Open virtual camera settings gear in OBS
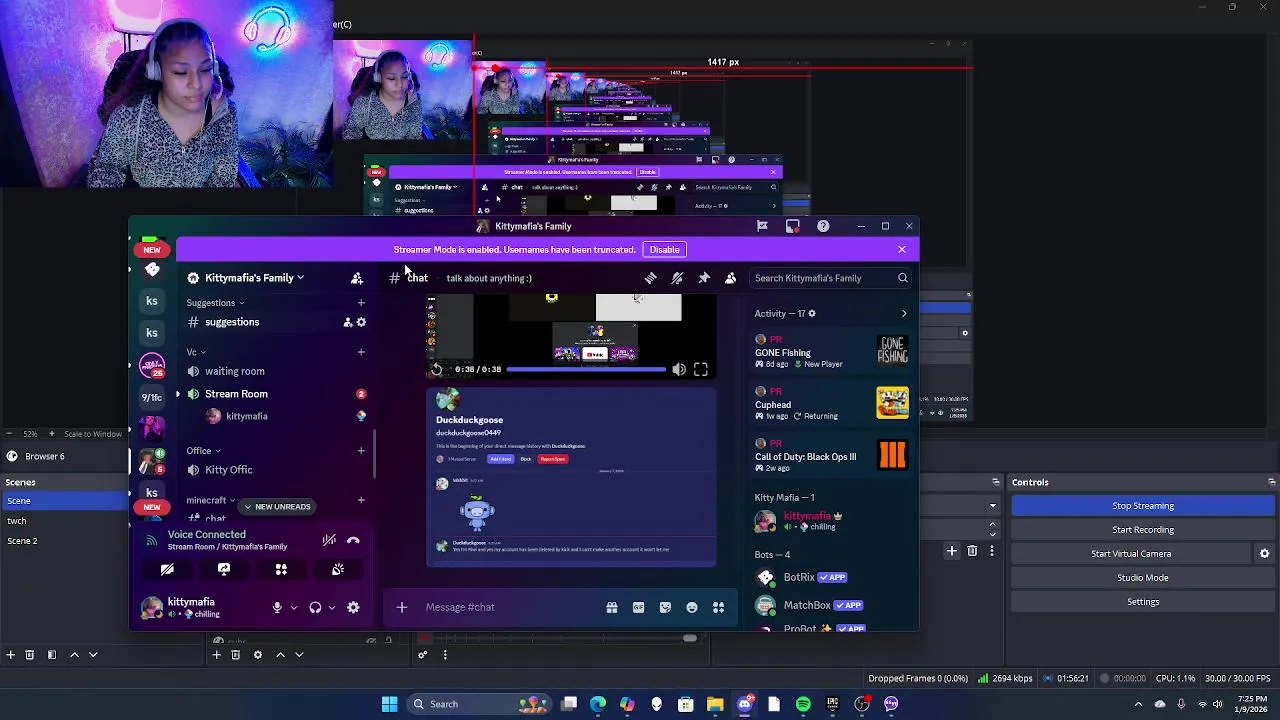1280x720 pixels. coord(1264,554)
